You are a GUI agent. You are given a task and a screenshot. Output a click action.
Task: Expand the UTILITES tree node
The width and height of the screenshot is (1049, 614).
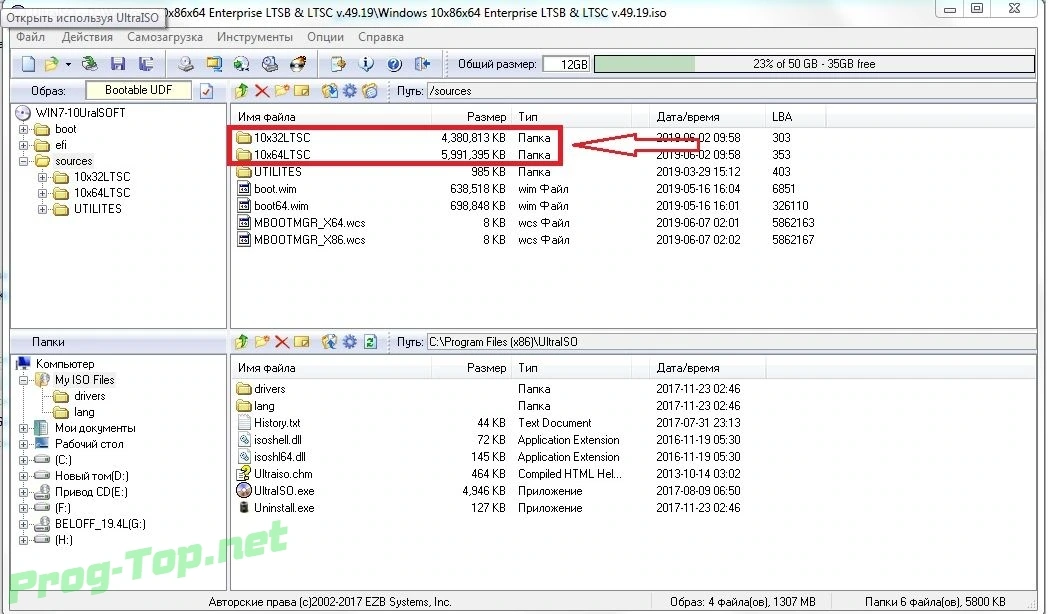pos(42,209)
